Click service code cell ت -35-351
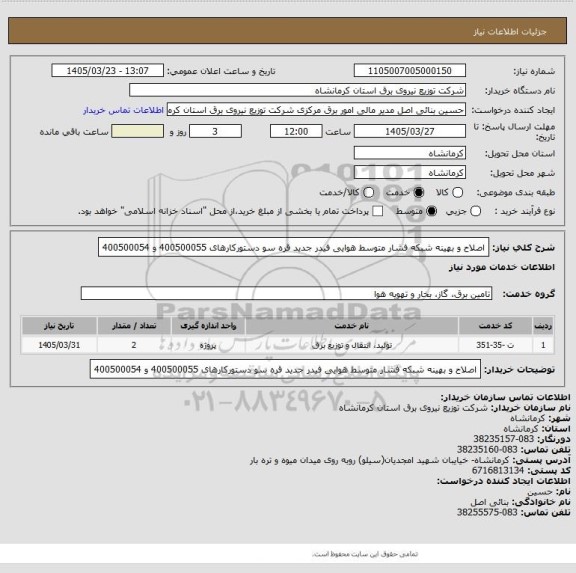 [495, 345]
